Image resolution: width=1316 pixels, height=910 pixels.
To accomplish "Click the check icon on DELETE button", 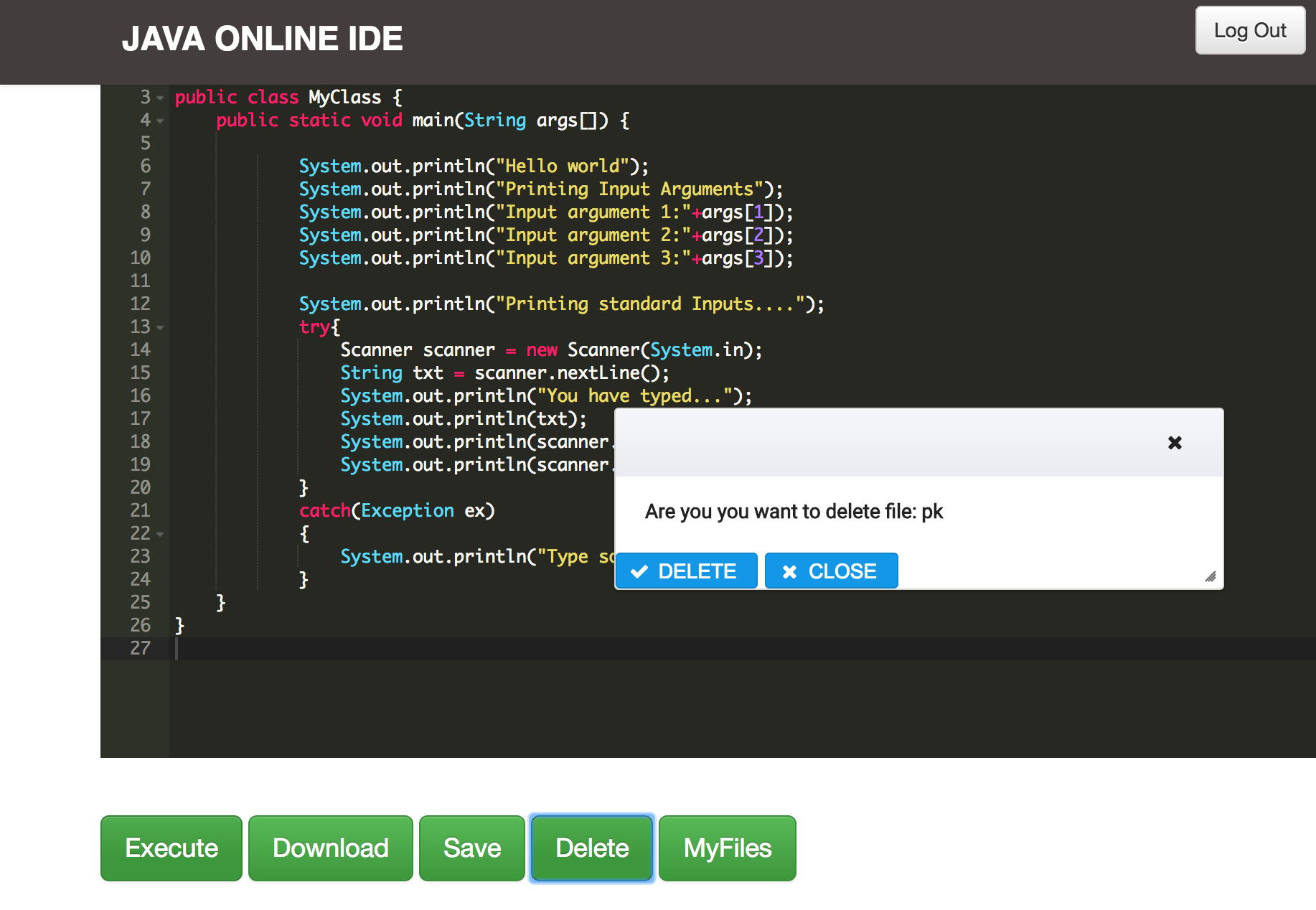I will 639,572.
